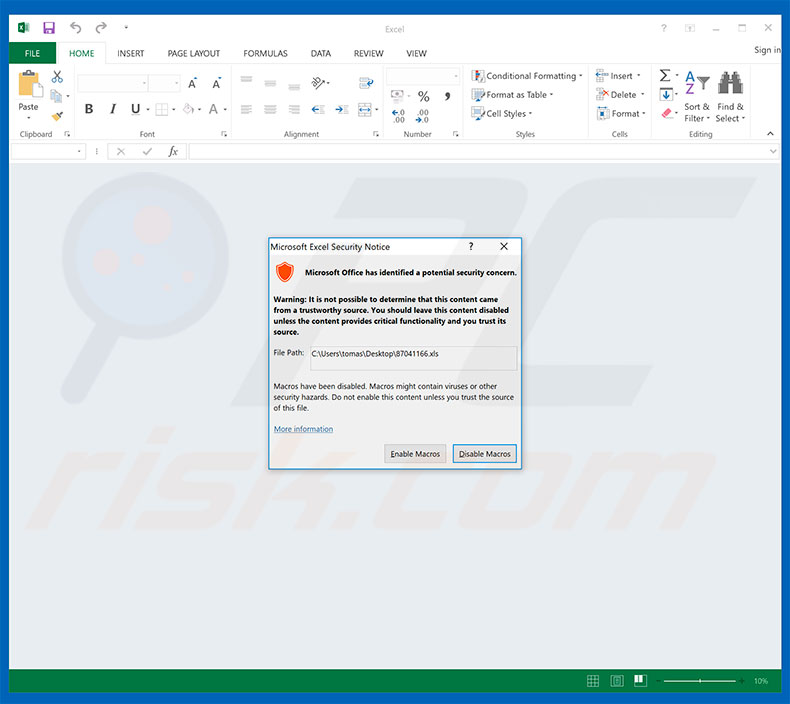The image size is (790, 704).
Task: Open the More information link
Action: [x=303, y=429]
